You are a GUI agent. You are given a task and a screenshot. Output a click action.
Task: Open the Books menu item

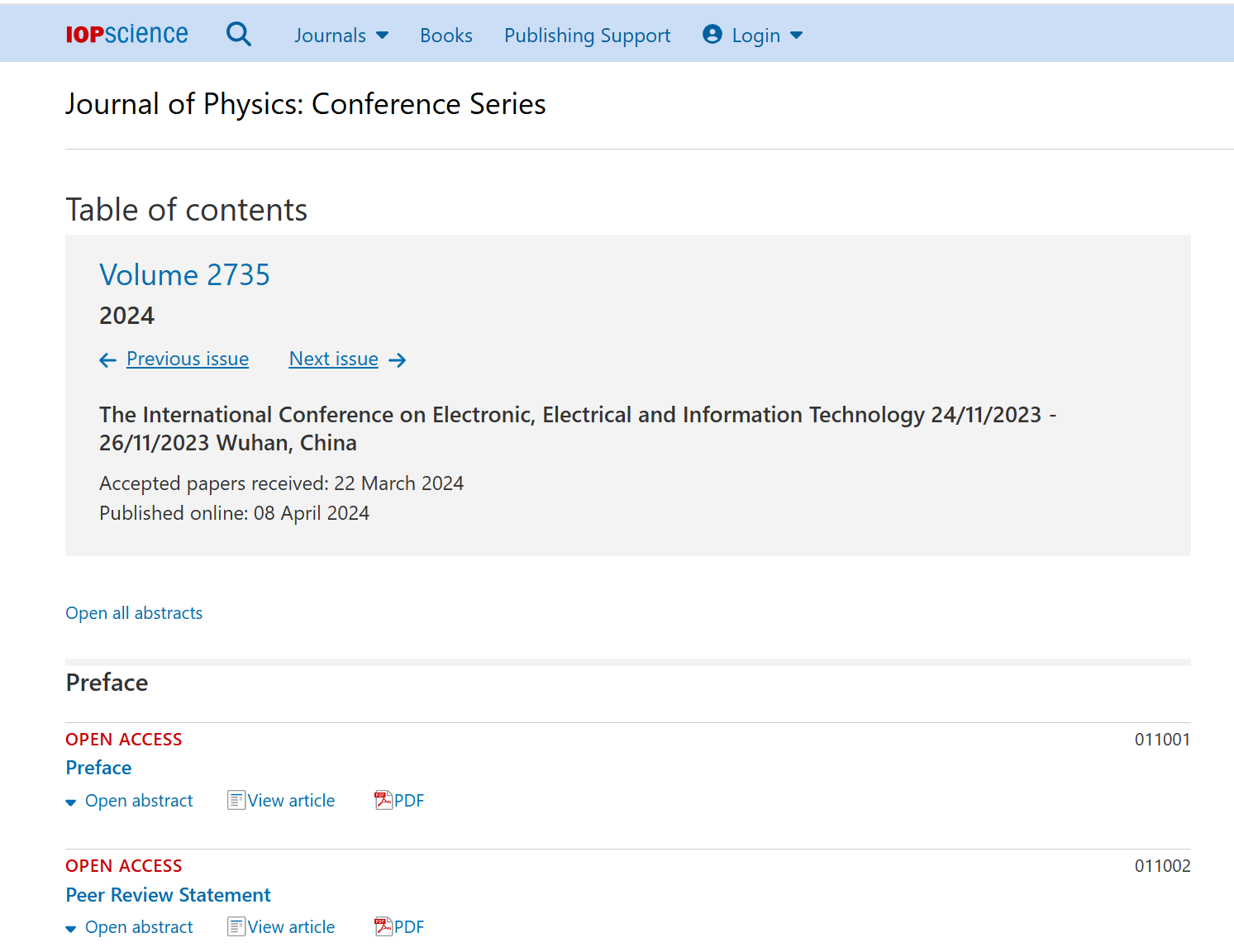(x=446, y=36)
